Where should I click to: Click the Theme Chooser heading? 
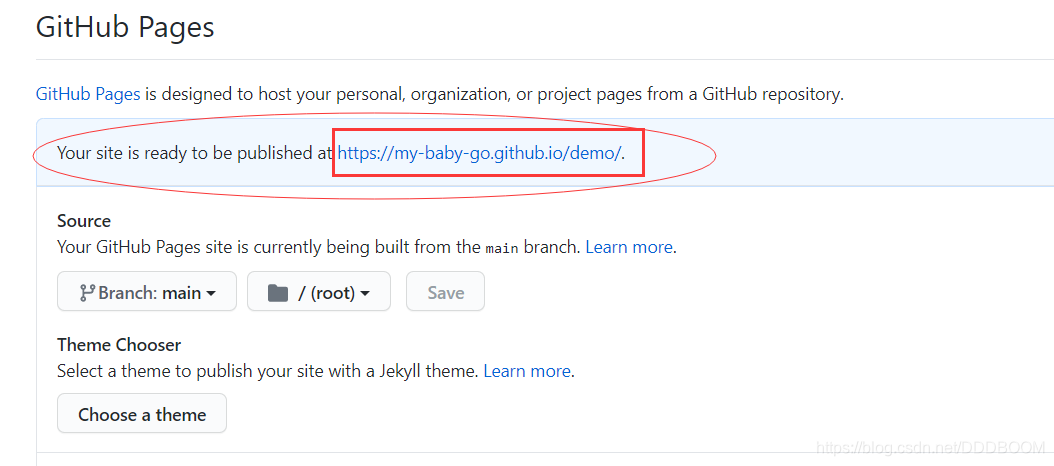(x=119, y=345)
